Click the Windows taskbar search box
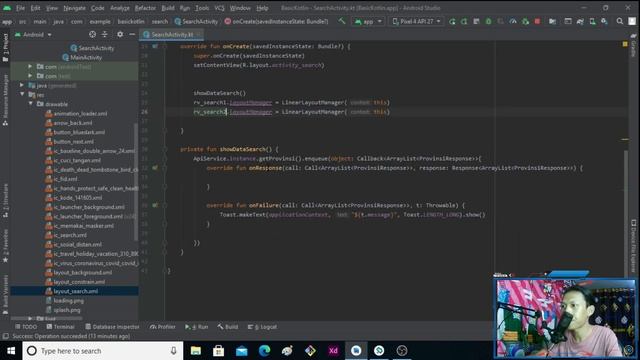 pyautogui.click(x=103, y=351)
